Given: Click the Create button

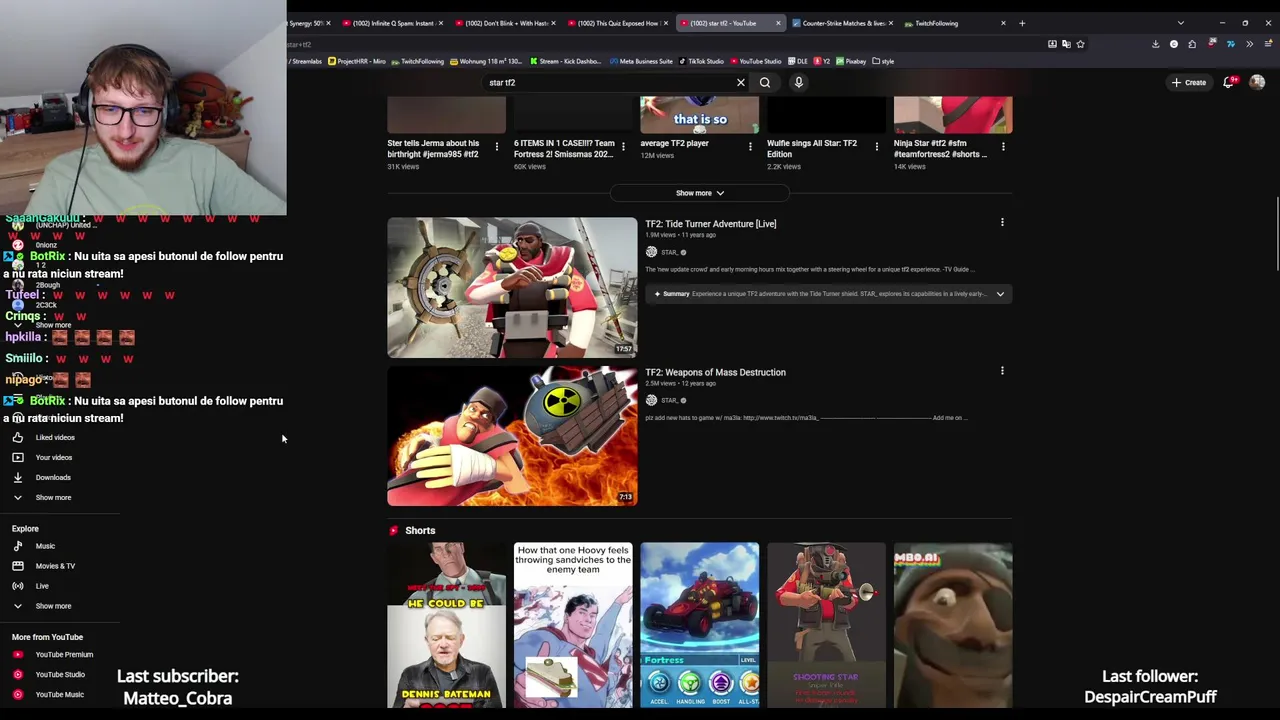Looking at the screenshot, I should click(x=1190, y=82).
